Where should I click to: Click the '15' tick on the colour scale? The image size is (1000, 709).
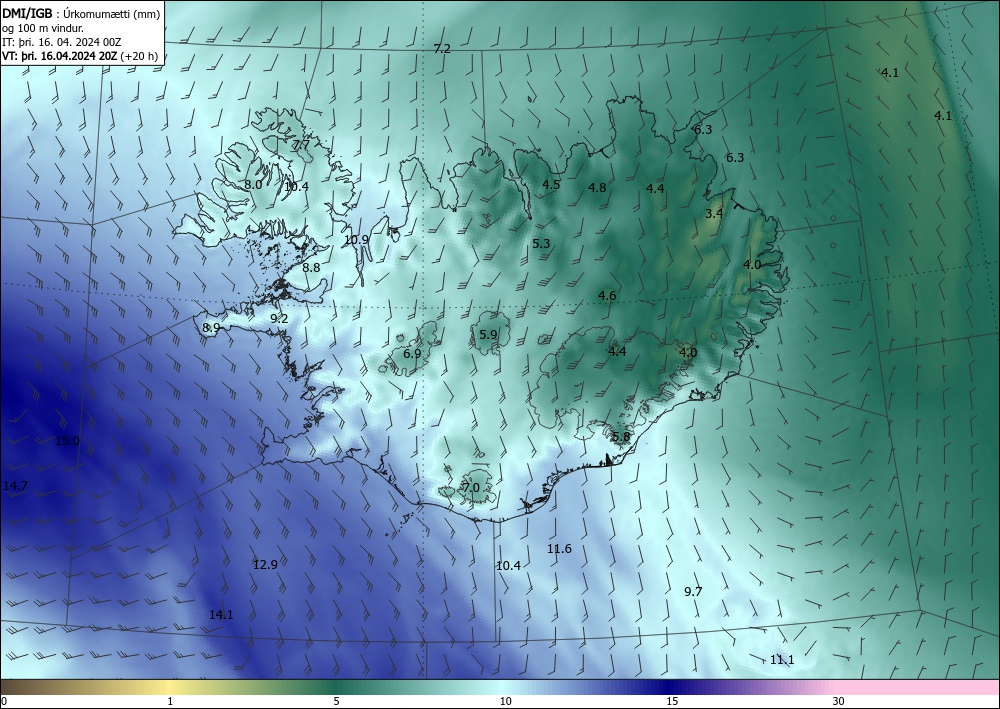point(672,702)
